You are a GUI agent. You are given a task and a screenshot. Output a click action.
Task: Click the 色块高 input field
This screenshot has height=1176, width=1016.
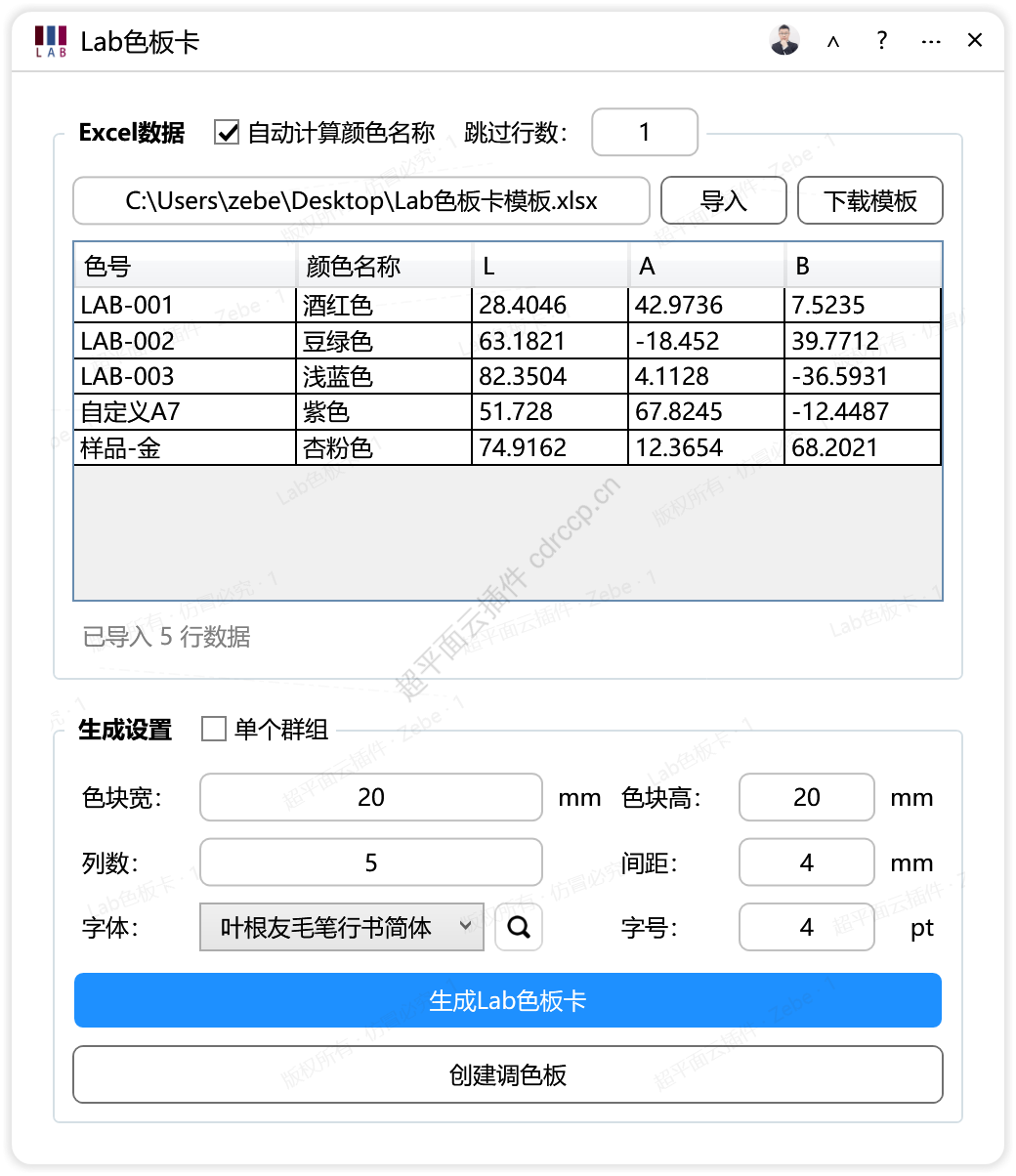pyautogui.click(x=807, y=797)
